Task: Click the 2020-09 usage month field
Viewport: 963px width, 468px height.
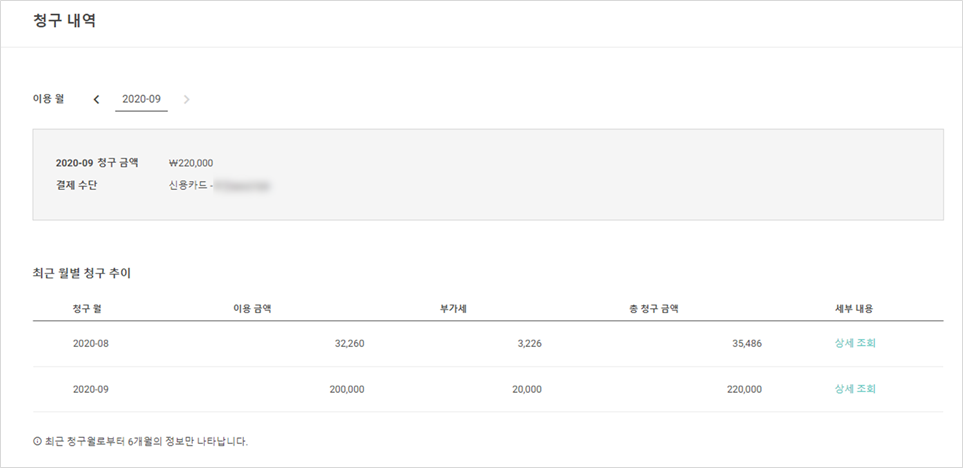Action: click(x=141, y=99)
